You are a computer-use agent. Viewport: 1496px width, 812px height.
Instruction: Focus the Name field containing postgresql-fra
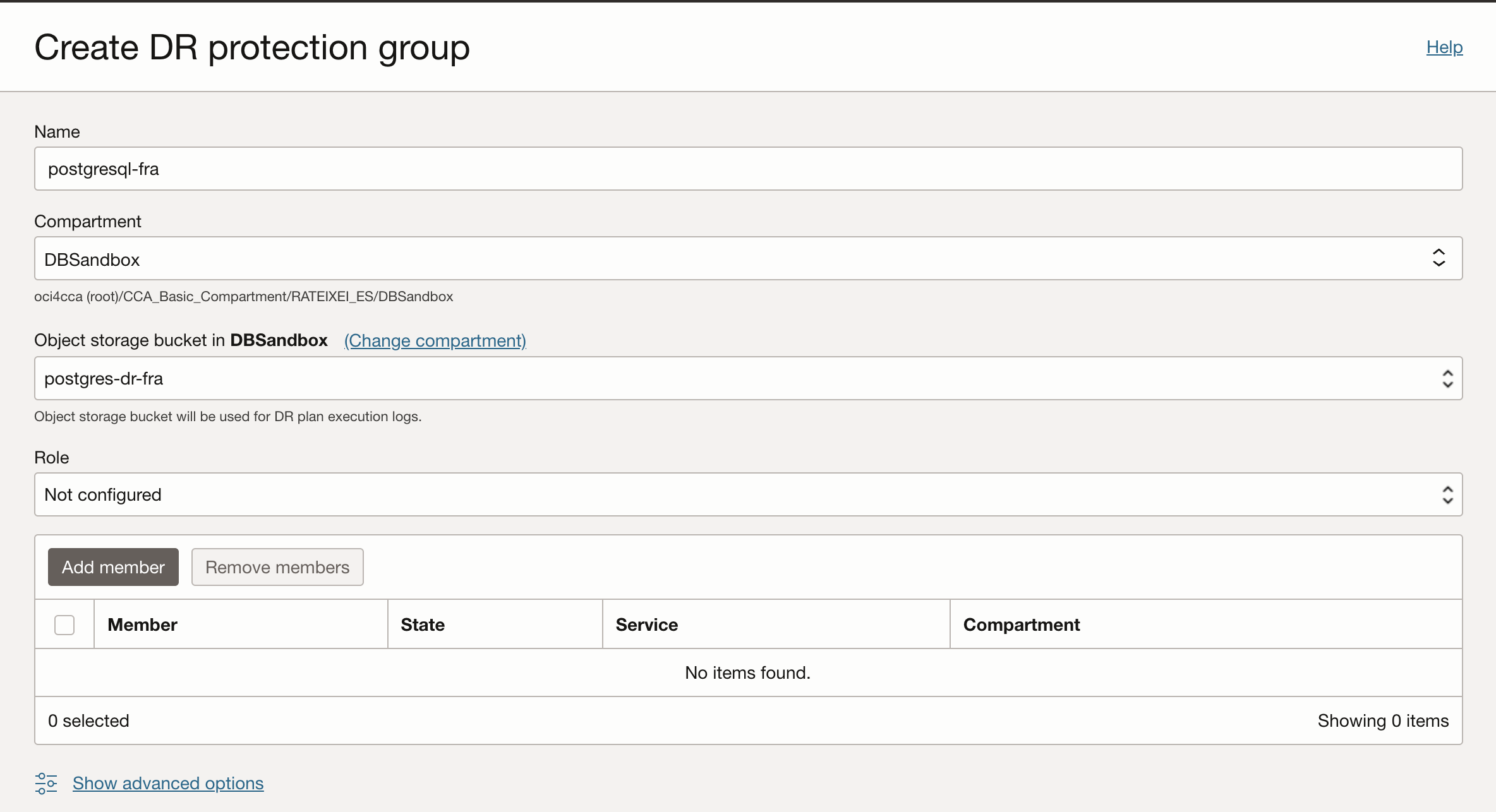[x=748, y=169]
